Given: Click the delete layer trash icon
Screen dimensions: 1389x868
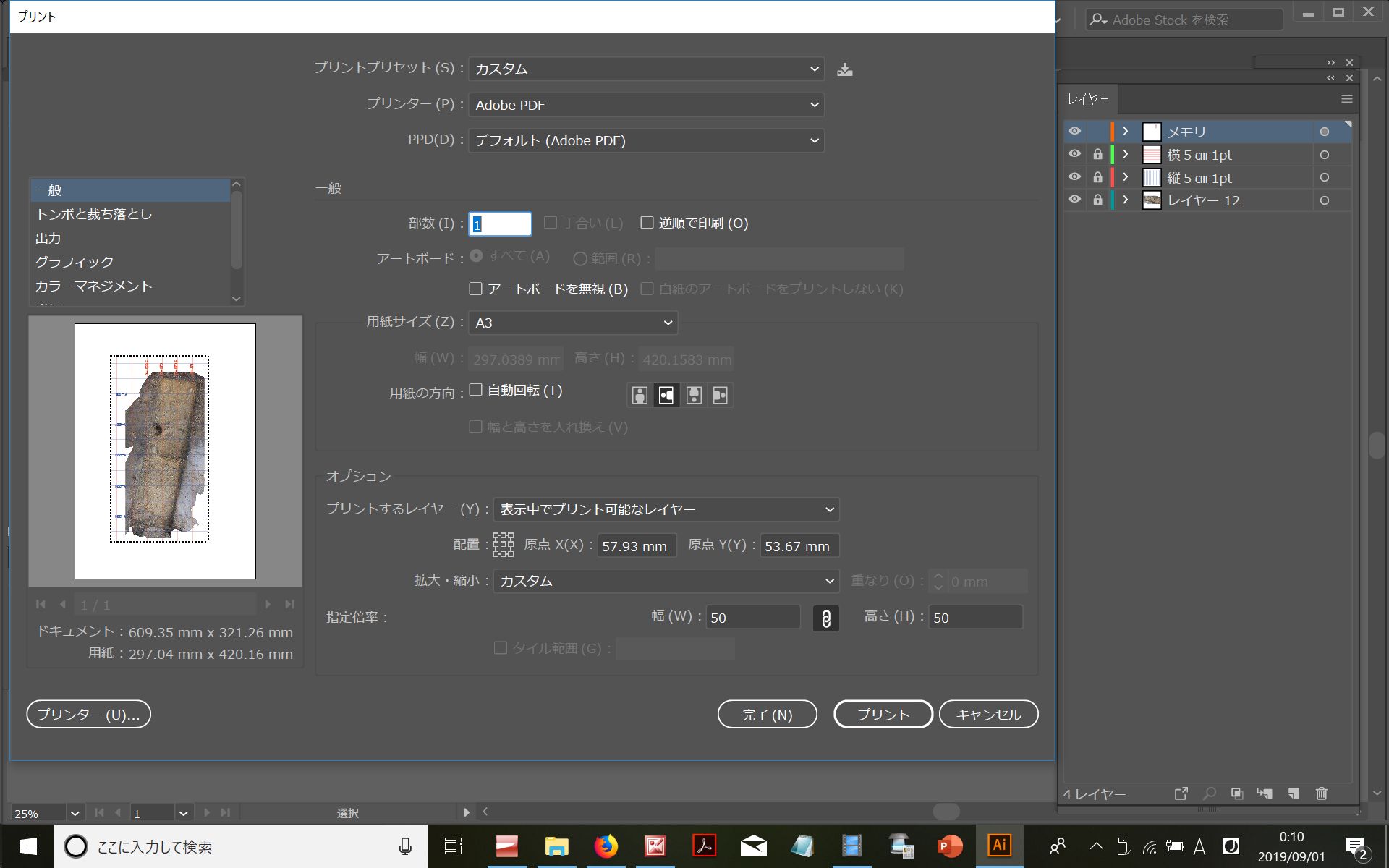Looking at the screenshot, I should [x=1321, y=793].
